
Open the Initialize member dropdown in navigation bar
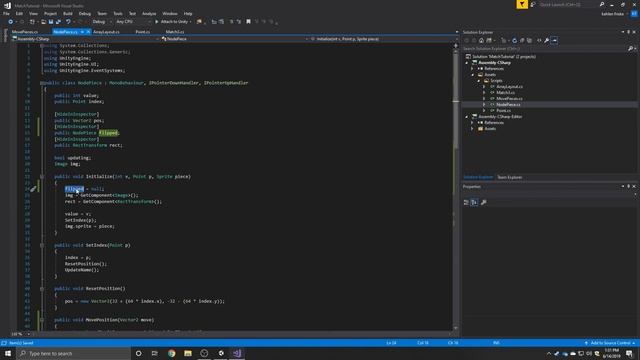tap(382, 39)
